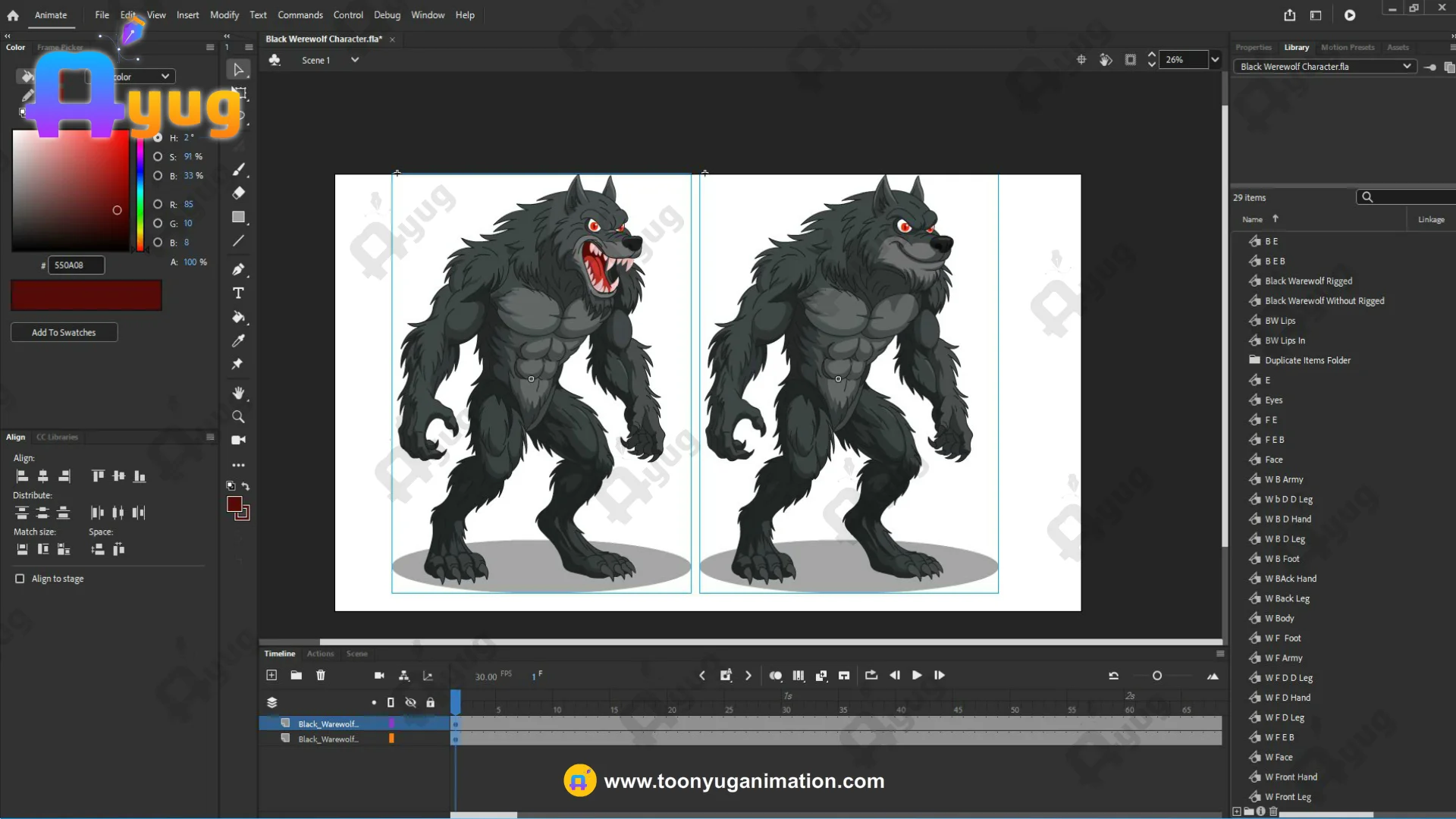Image resolution: width=1456 pixels, height=819 pixels.
Task: Select the Text tool in toolbar
Action: [238, 293]
